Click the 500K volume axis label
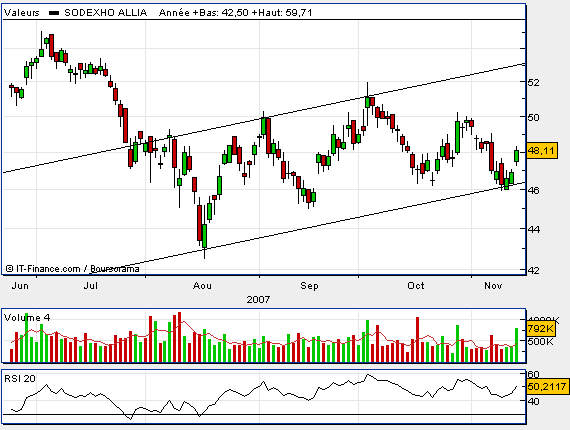The width and height of the screenshot is (570, 430). (x=540, y=342)
